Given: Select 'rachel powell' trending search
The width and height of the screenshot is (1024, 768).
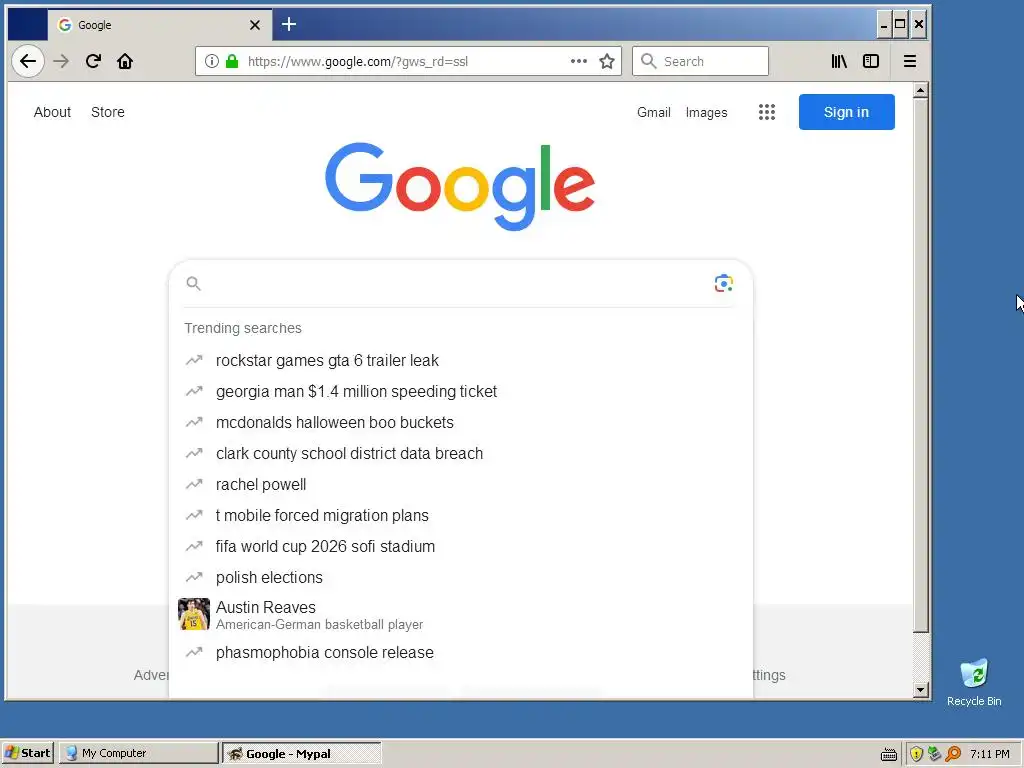Looking at the screenshot, I should click(x=261, y=485).
